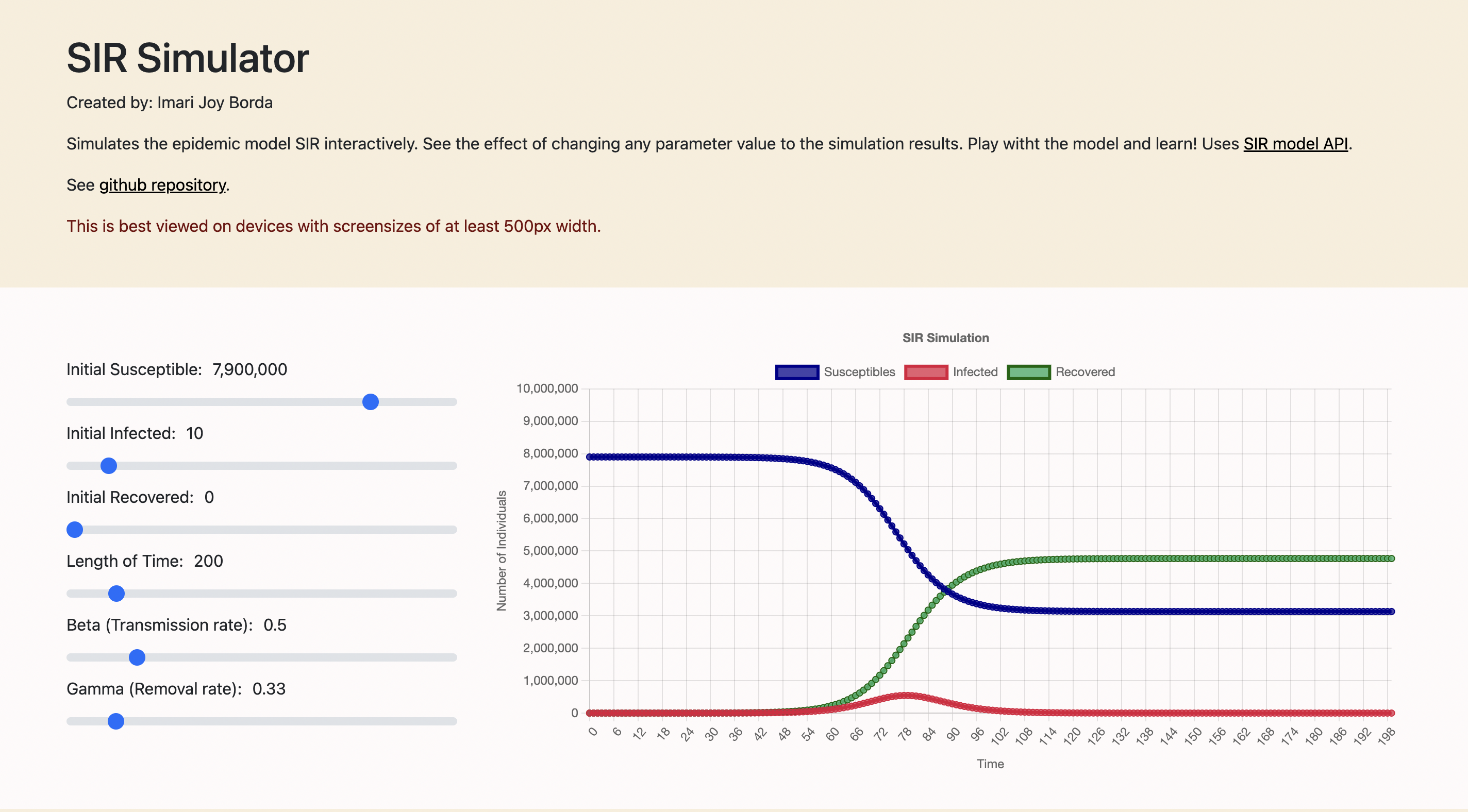Click the Gamma removal rate slider handle

click(115, 721)
